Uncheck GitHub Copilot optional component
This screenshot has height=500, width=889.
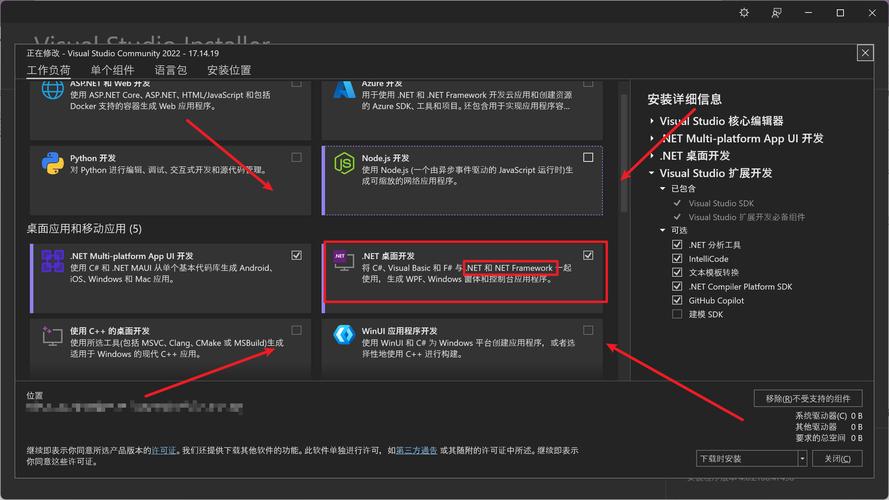677,300
